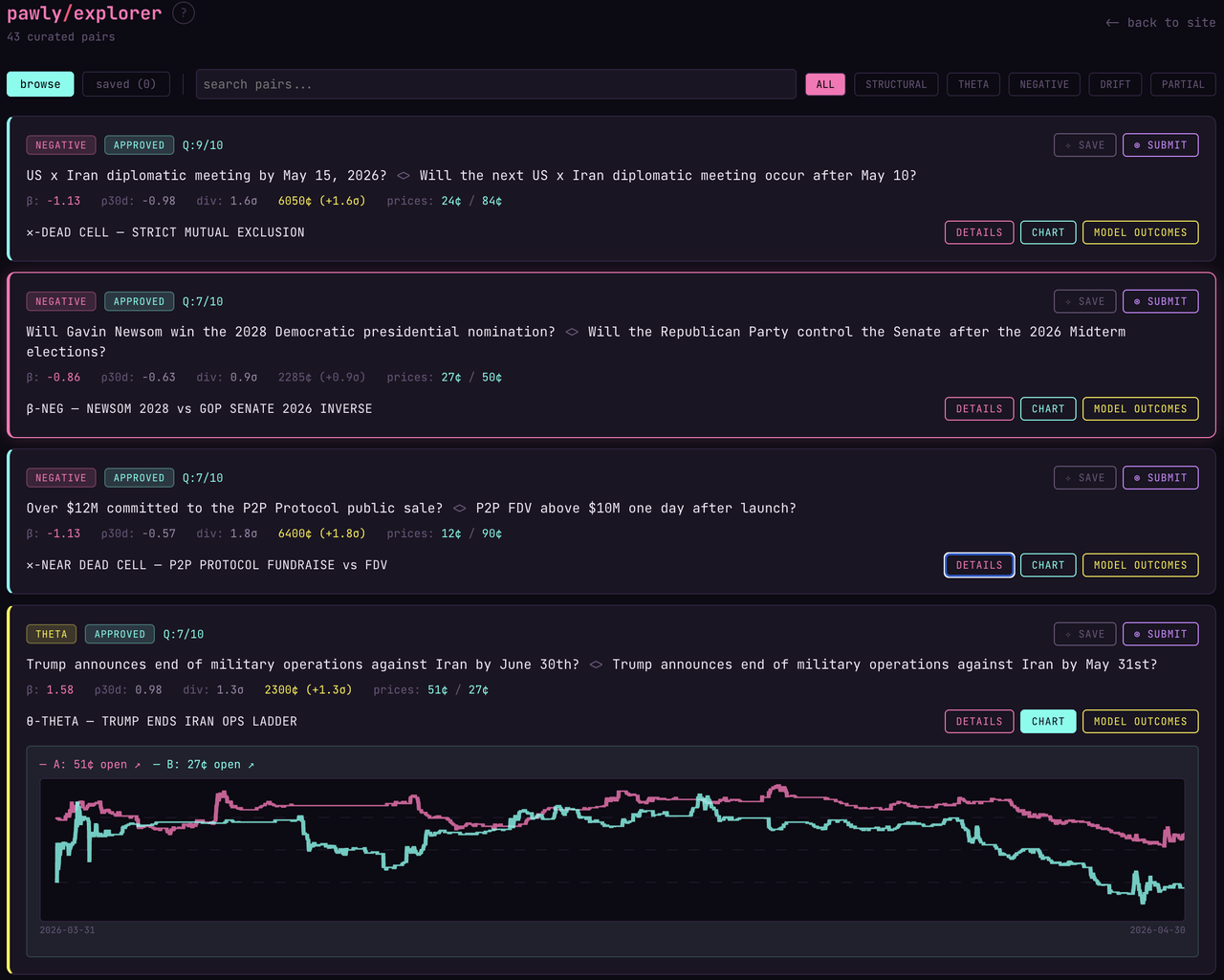Open DETAILS for Strict Mutual Exclusion pair
The image size is (1224, 980).
click(979, 232)
